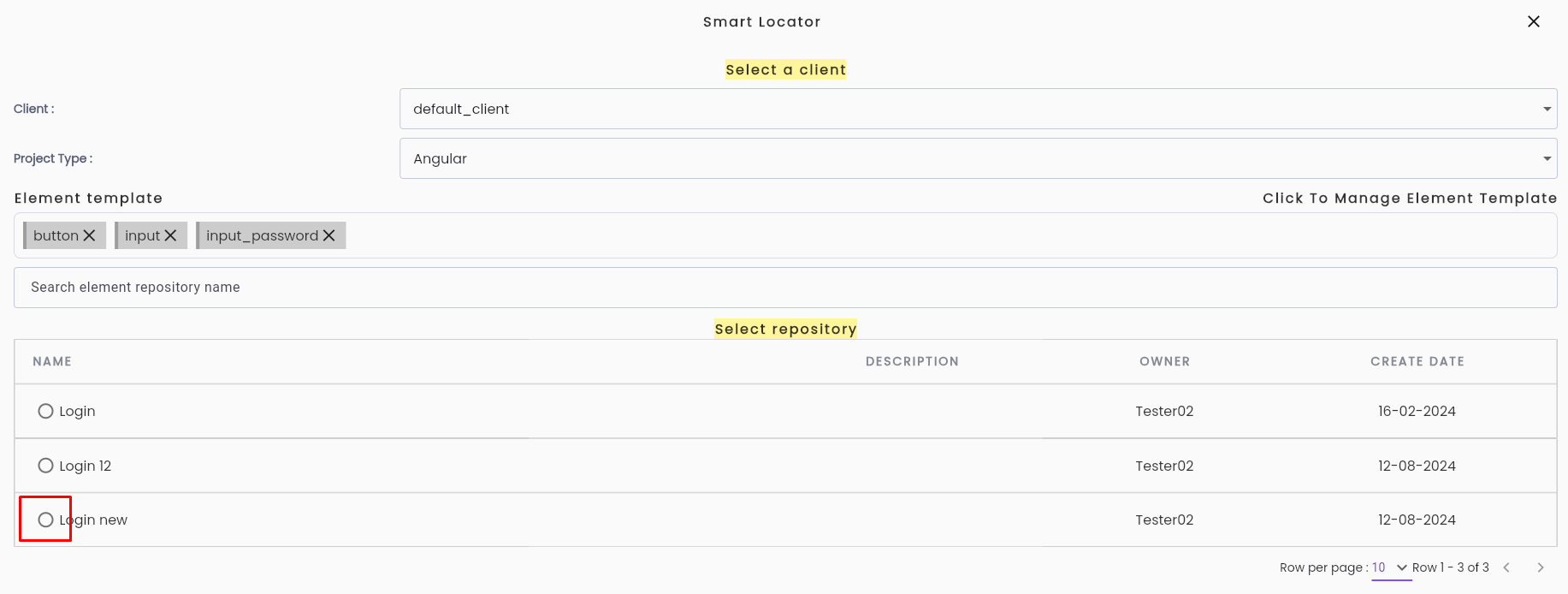
Task: Go to next page of repositories
Action: pos(1541,567)
